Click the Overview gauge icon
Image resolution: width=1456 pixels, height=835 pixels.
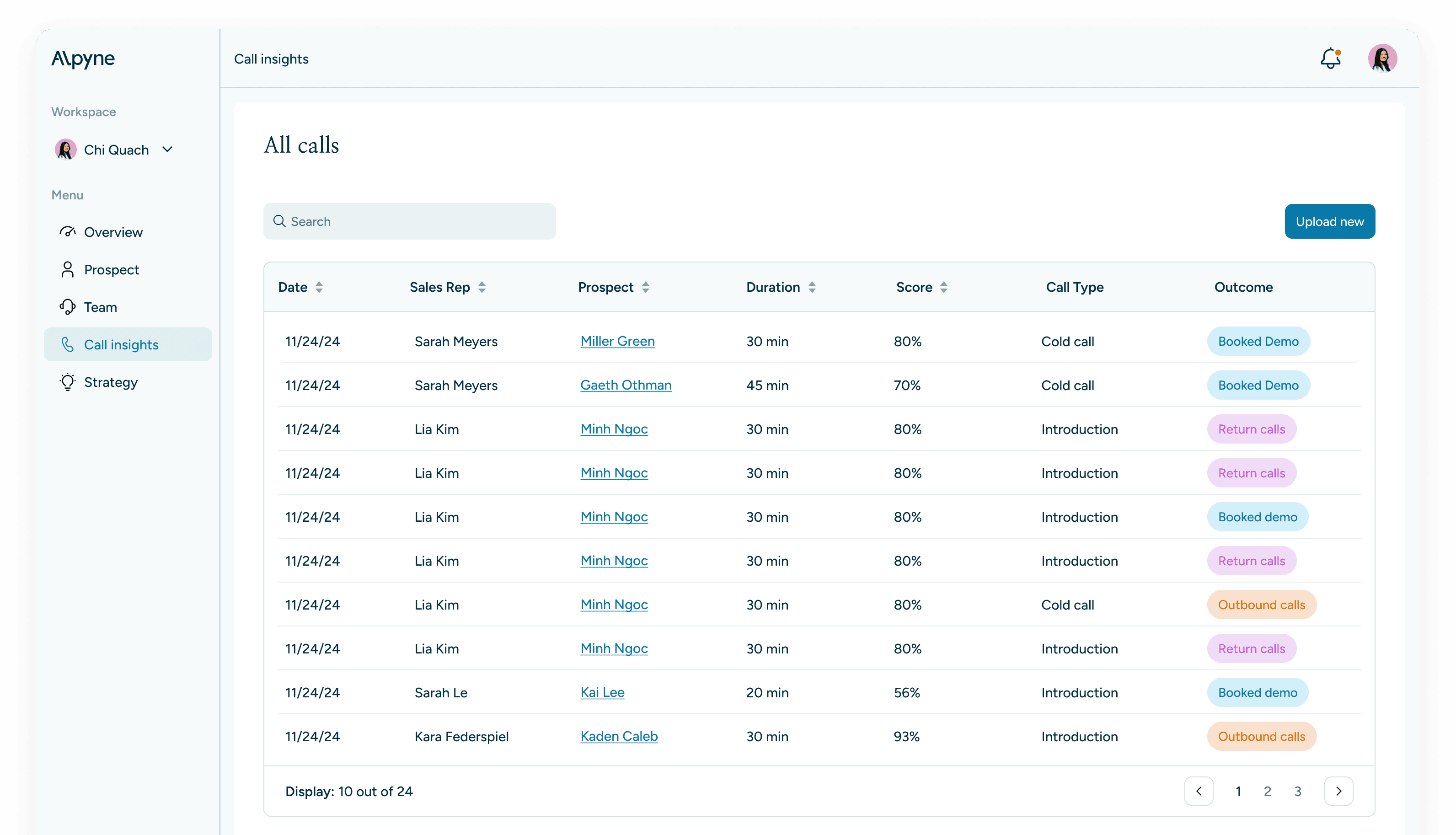click(67, 232)
